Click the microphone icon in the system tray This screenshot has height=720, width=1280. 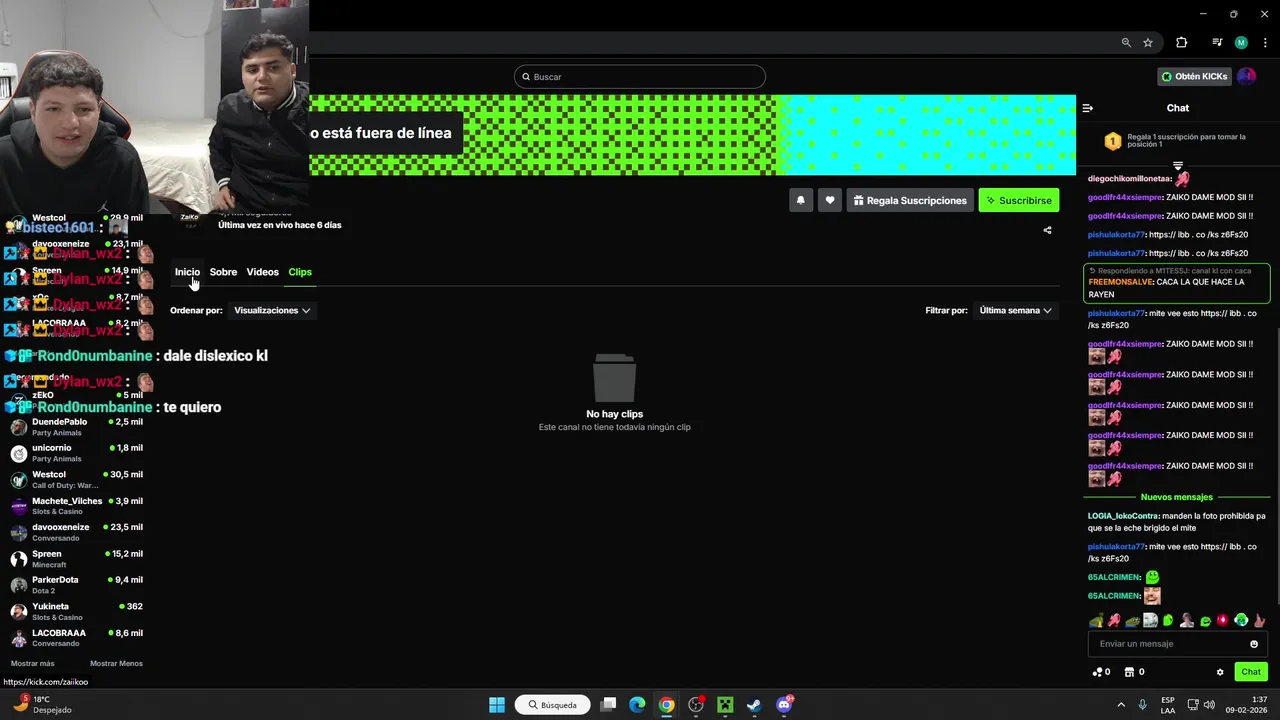[1142, 705]
